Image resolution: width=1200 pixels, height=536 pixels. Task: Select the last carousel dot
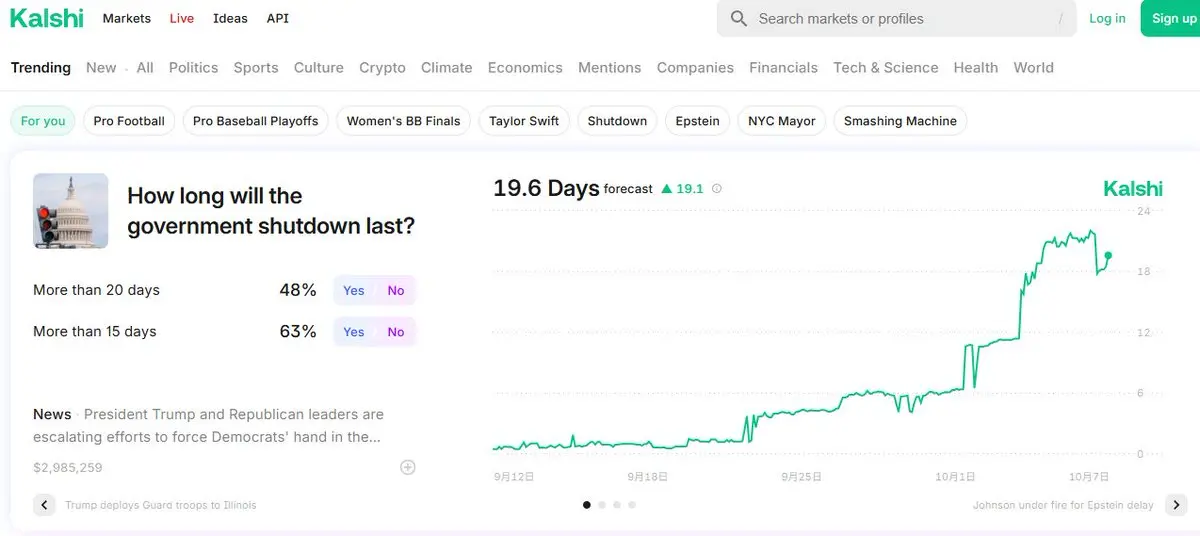(x=632, y=505)
